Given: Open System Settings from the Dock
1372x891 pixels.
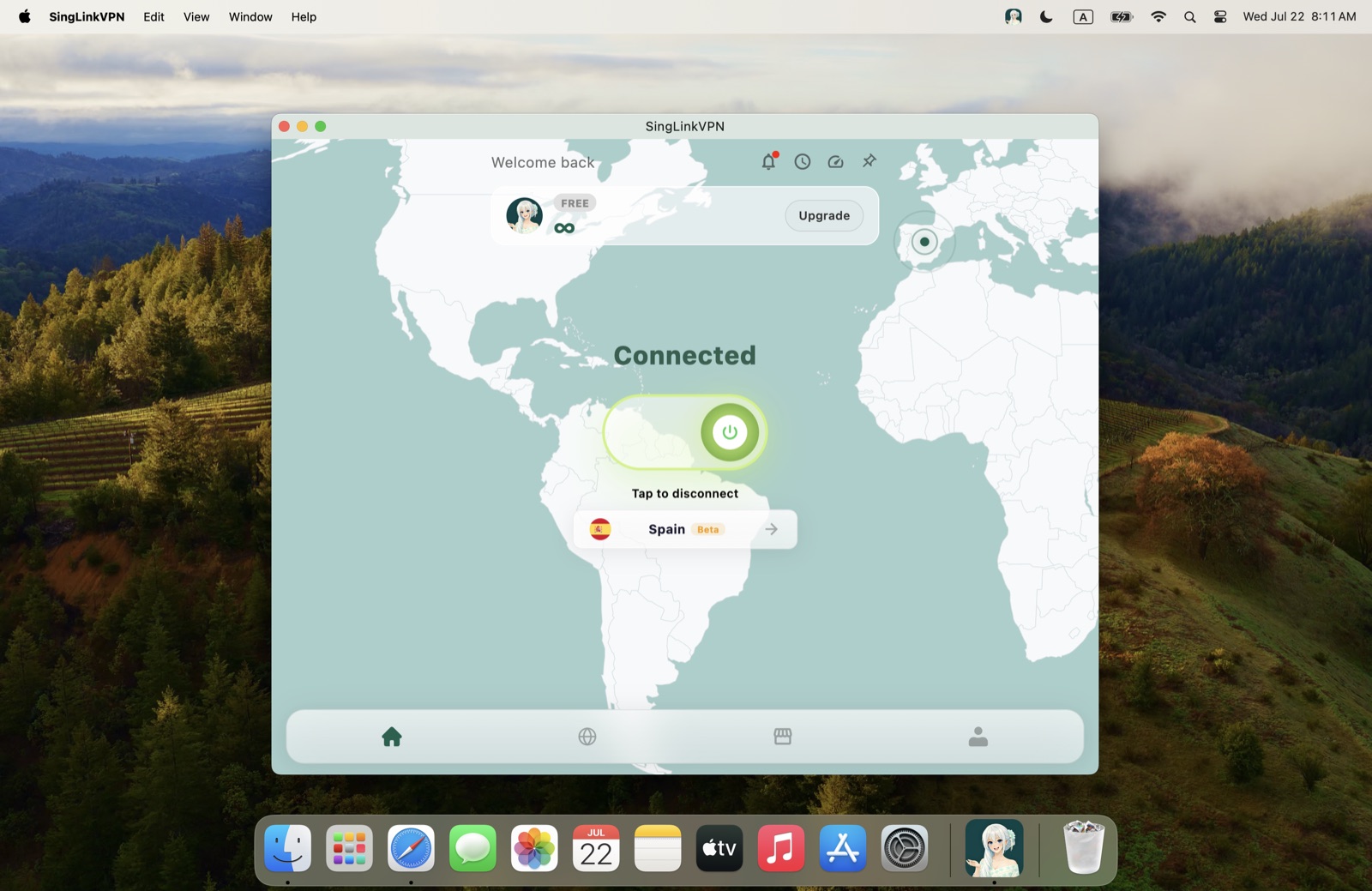Looking at the screenshot, I should (906, 848).
